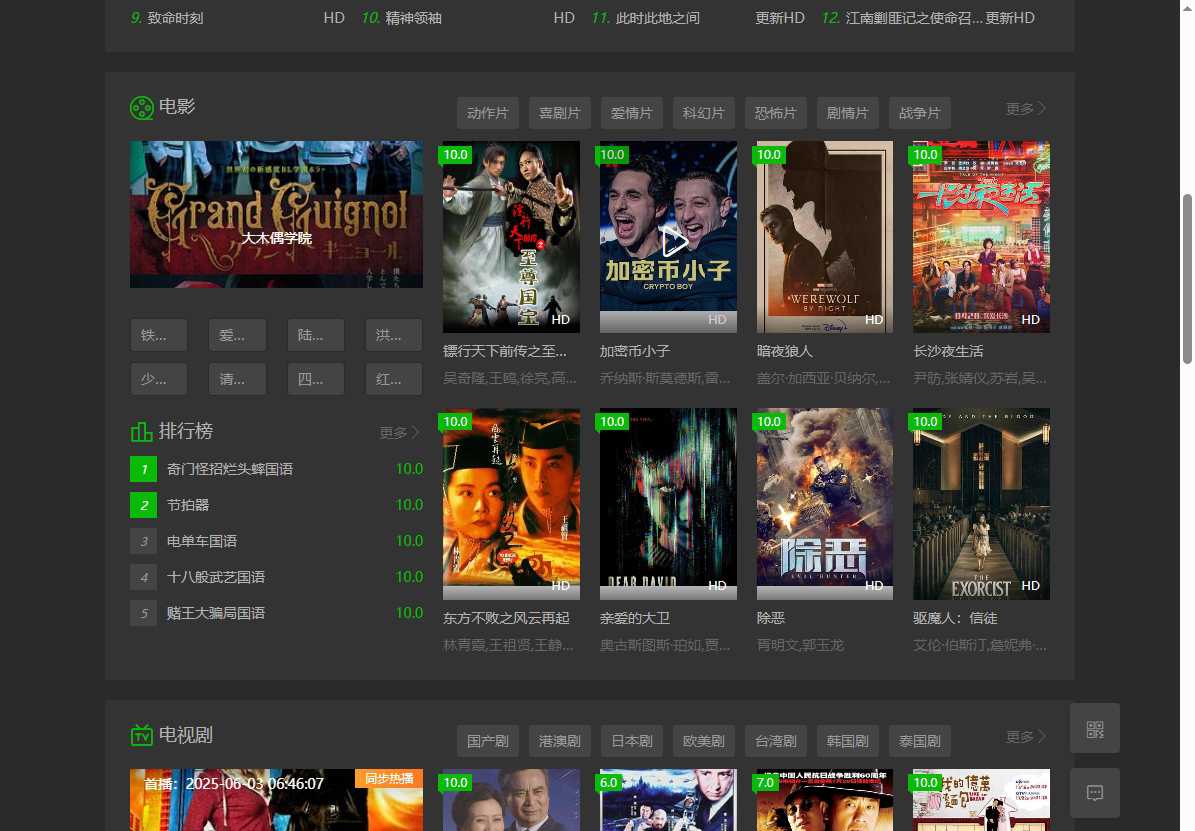
Task: Switch to the 港澳剧 TV category
Action: pos(559,741)
